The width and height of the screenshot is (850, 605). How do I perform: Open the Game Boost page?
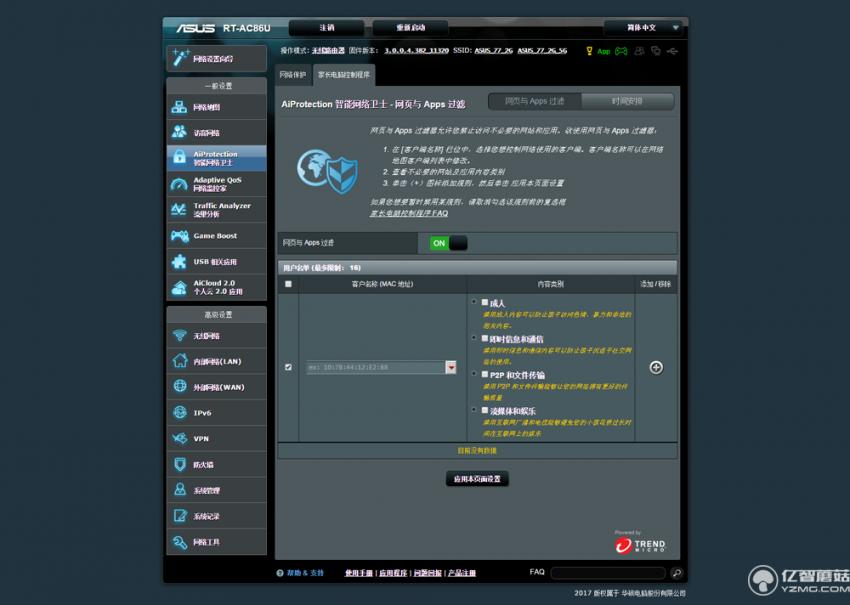(x=216, y=235)
